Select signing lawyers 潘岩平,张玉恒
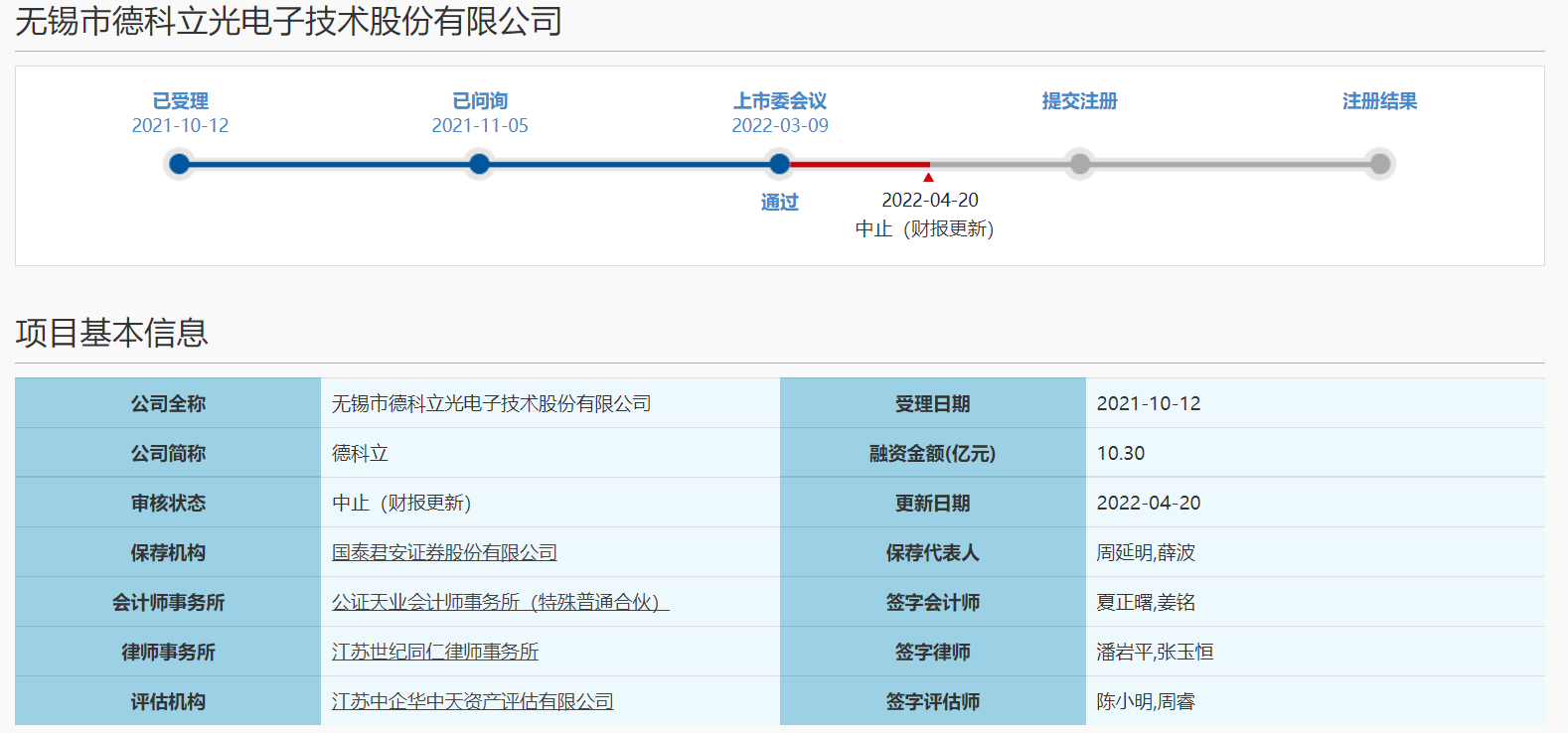1568x733 pixels. point(1155,652)
